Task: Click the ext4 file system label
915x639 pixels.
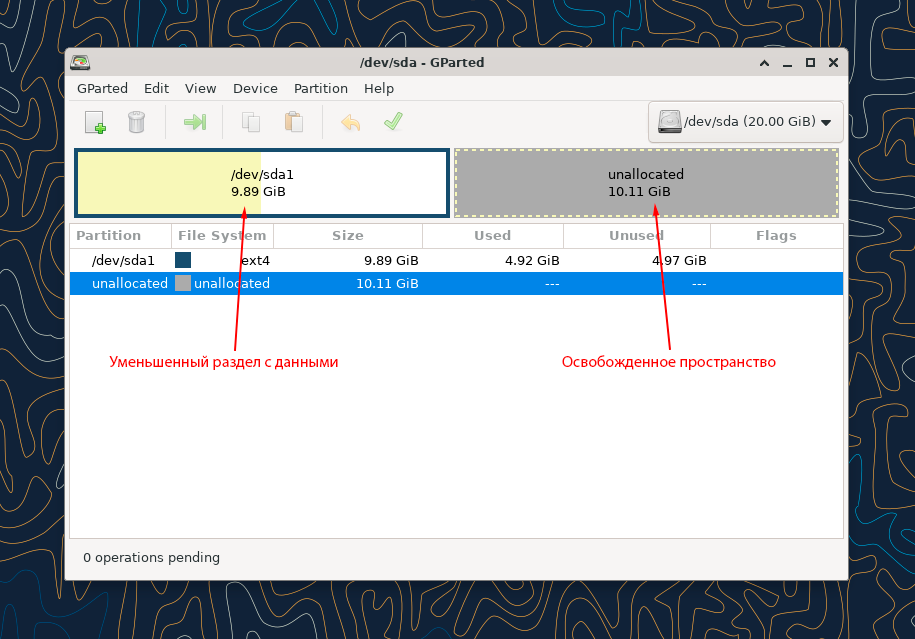Action: pos(255,260)
